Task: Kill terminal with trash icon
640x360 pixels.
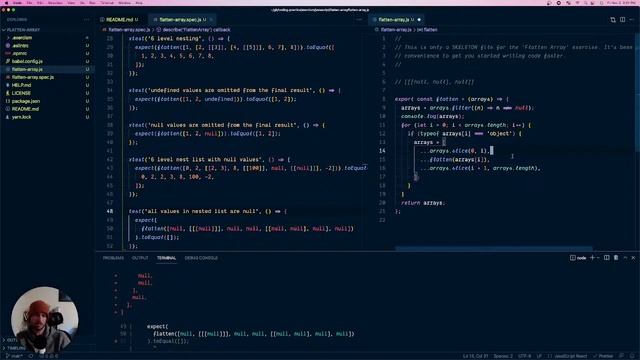Action: pyautogui.click(x=616, y=258)
